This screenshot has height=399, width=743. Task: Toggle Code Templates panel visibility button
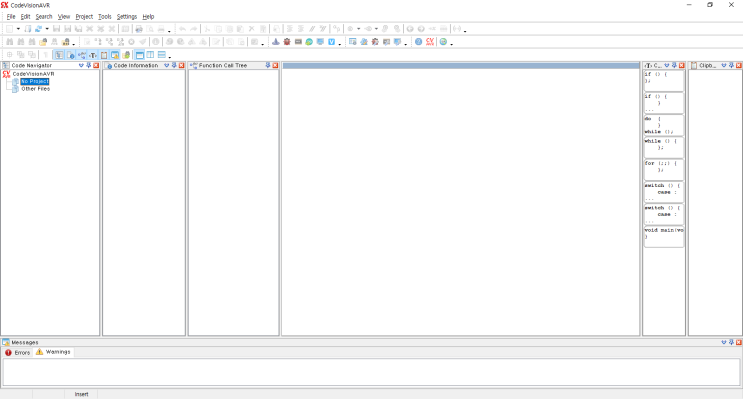pyautogui.click(x=93, y=55)
